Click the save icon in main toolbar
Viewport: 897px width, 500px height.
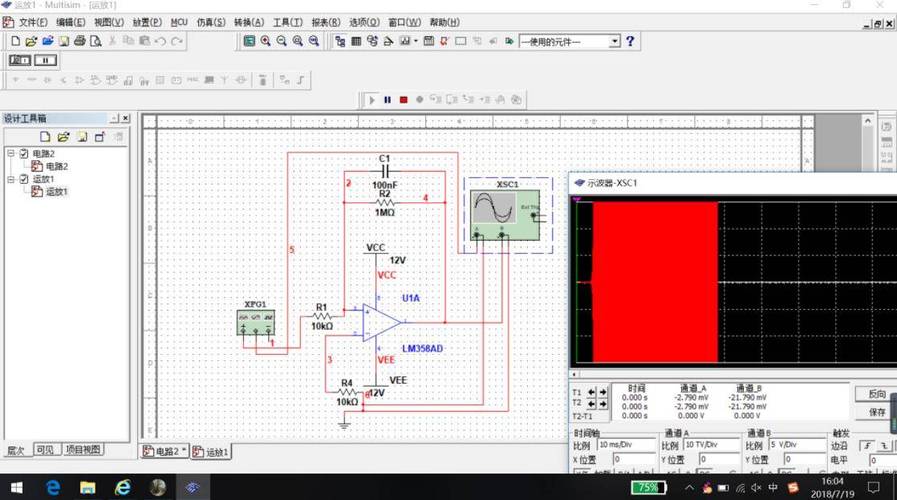click(64, 41)
